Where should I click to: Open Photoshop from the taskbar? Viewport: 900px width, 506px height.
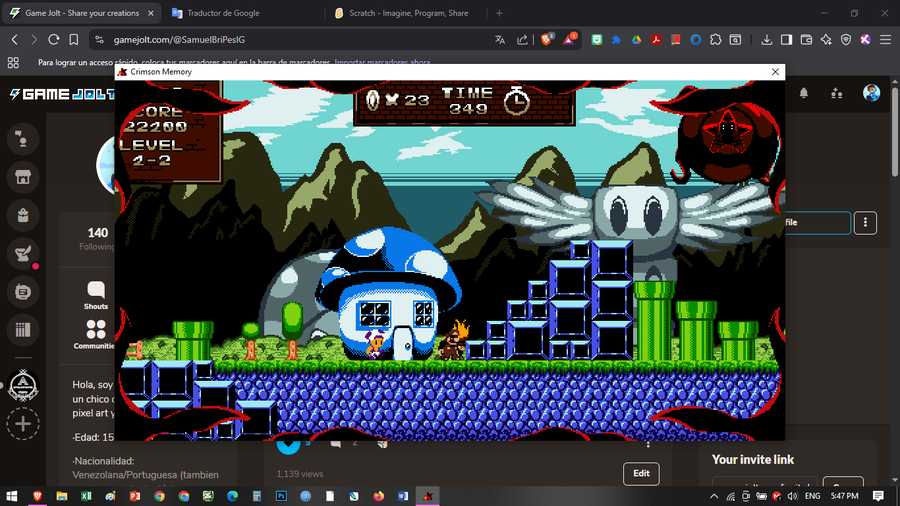click(x=281, y=496)
